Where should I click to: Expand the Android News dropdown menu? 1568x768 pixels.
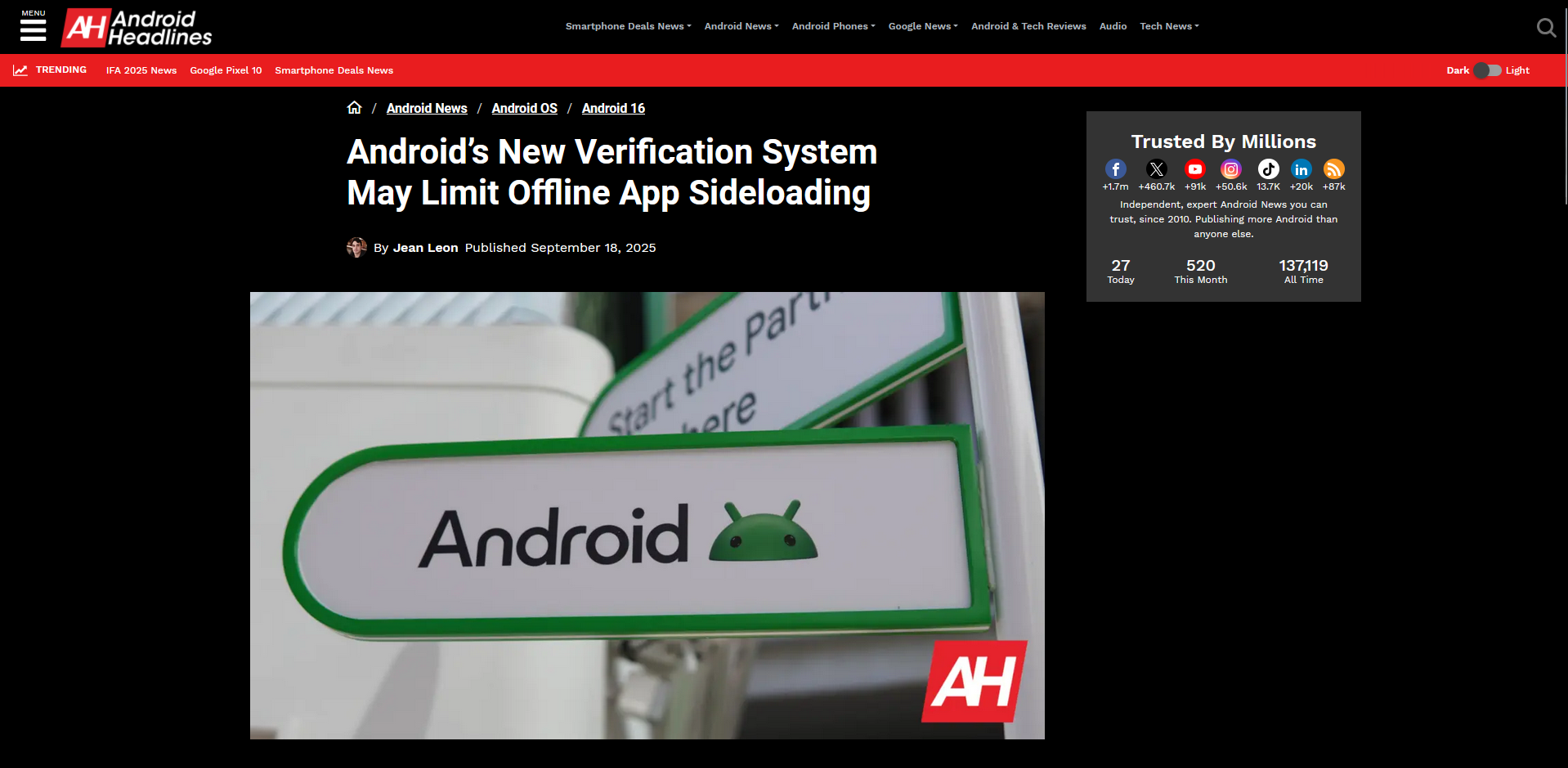point(741,26)
